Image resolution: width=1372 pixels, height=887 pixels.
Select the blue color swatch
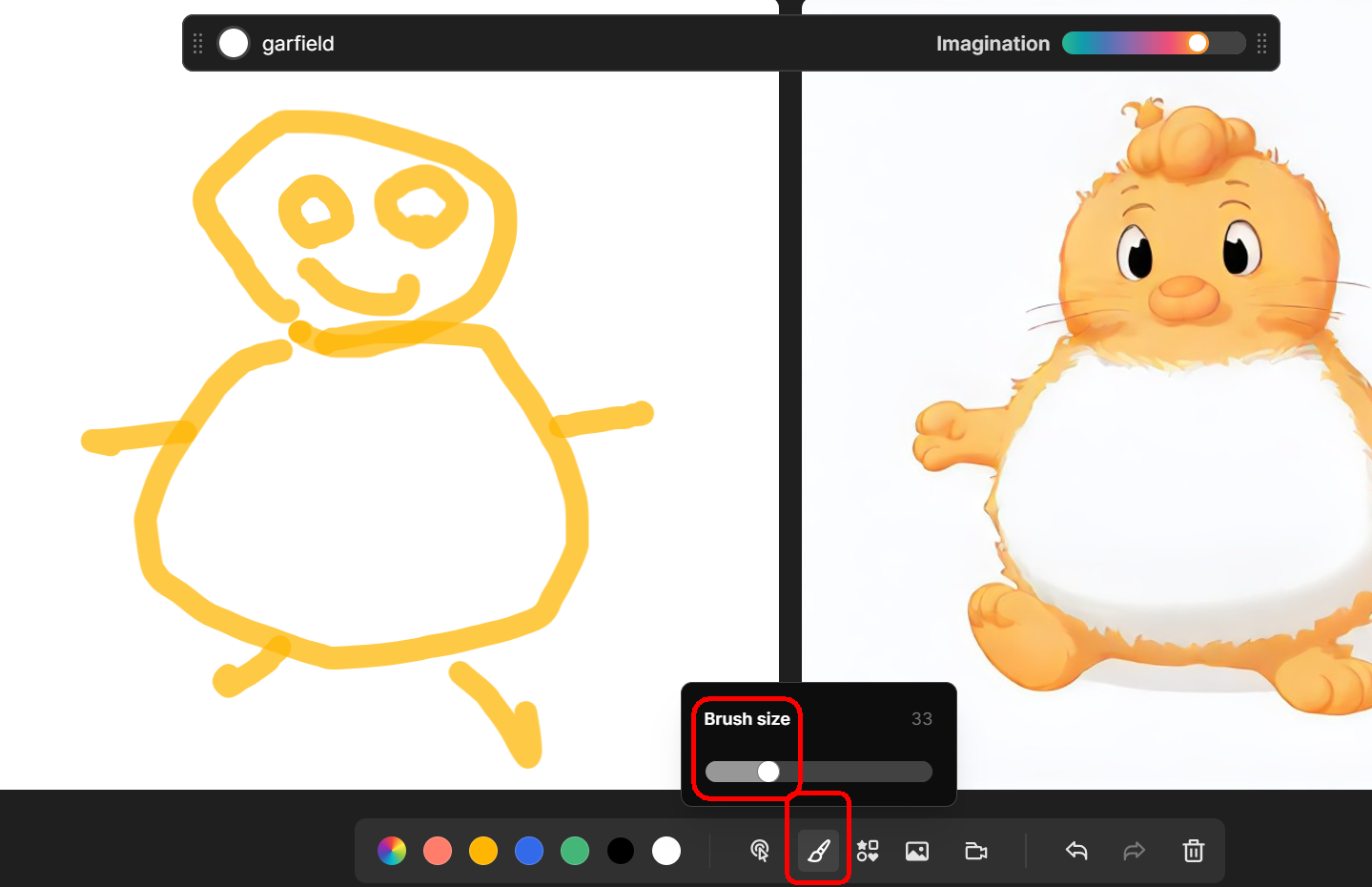click(x=529, y=851)
